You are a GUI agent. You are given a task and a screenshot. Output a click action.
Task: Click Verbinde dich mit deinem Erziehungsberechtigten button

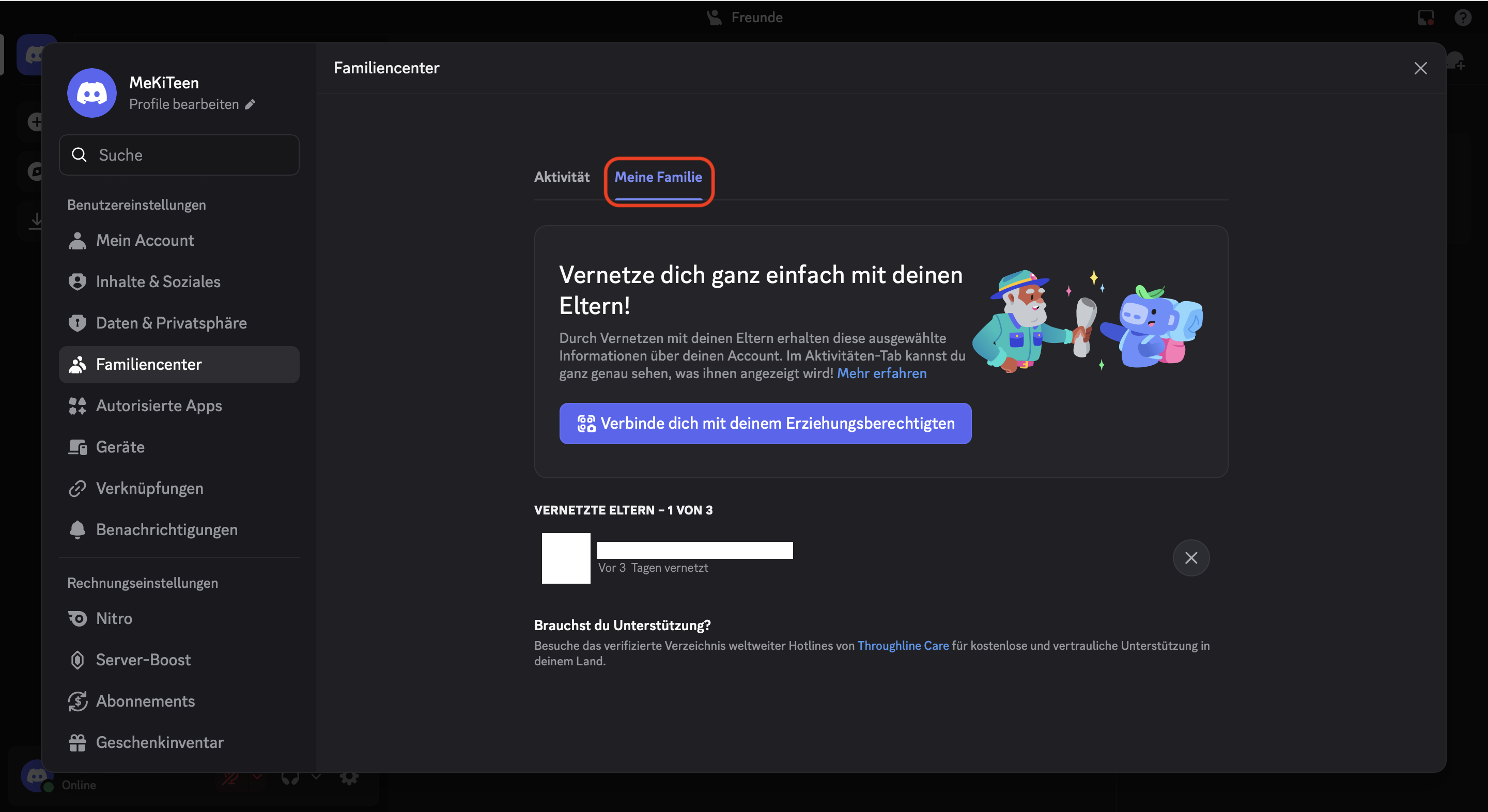click(765, 424)
